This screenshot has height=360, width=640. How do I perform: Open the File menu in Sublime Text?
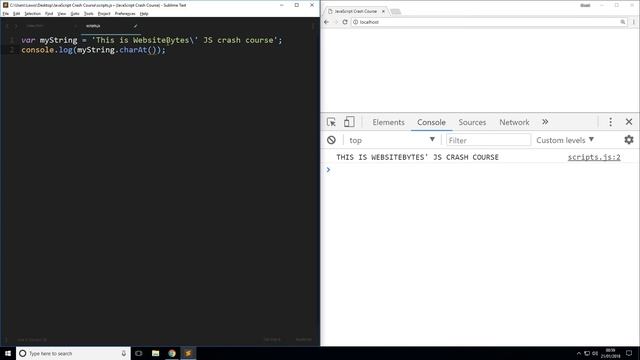[x=6, y=14]
